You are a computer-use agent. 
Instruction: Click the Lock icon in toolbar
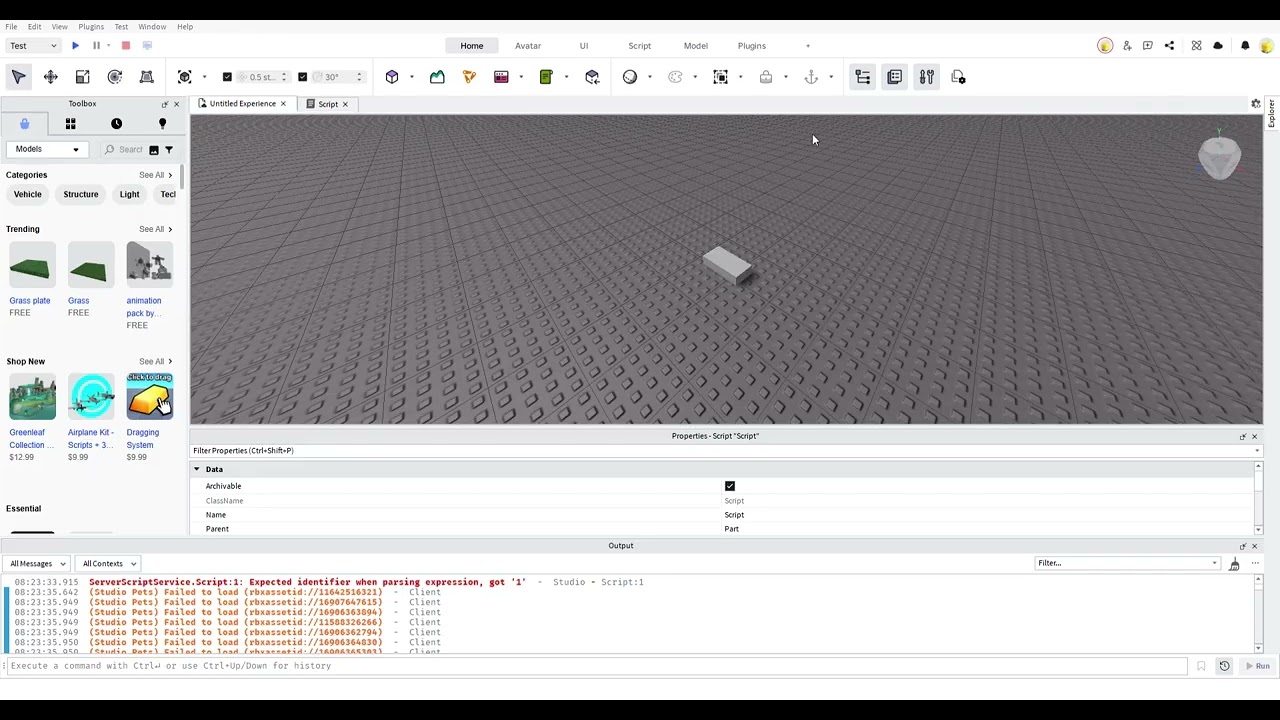point(766,77)
